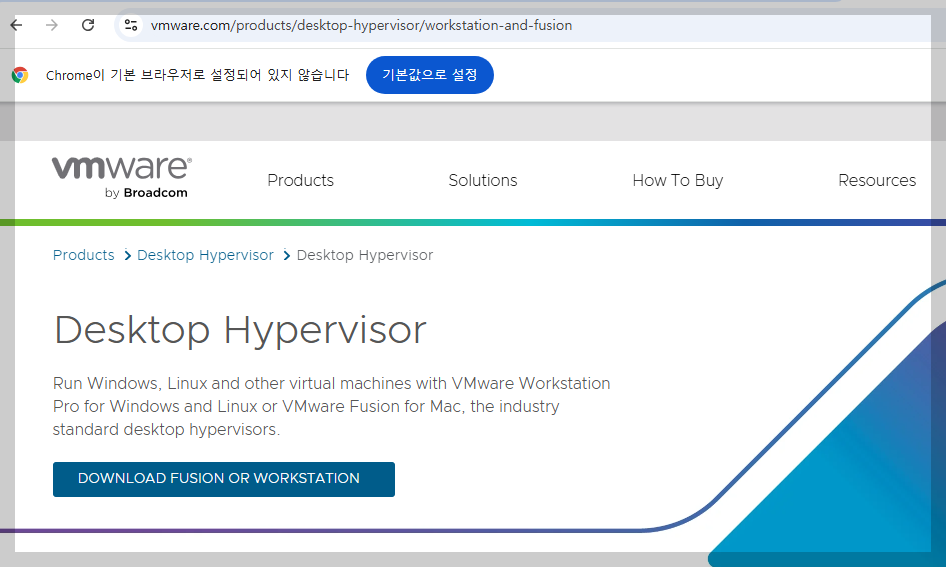
Task: Click the paragraph starting 'Run Windows, Linux'
Action: 331,407
